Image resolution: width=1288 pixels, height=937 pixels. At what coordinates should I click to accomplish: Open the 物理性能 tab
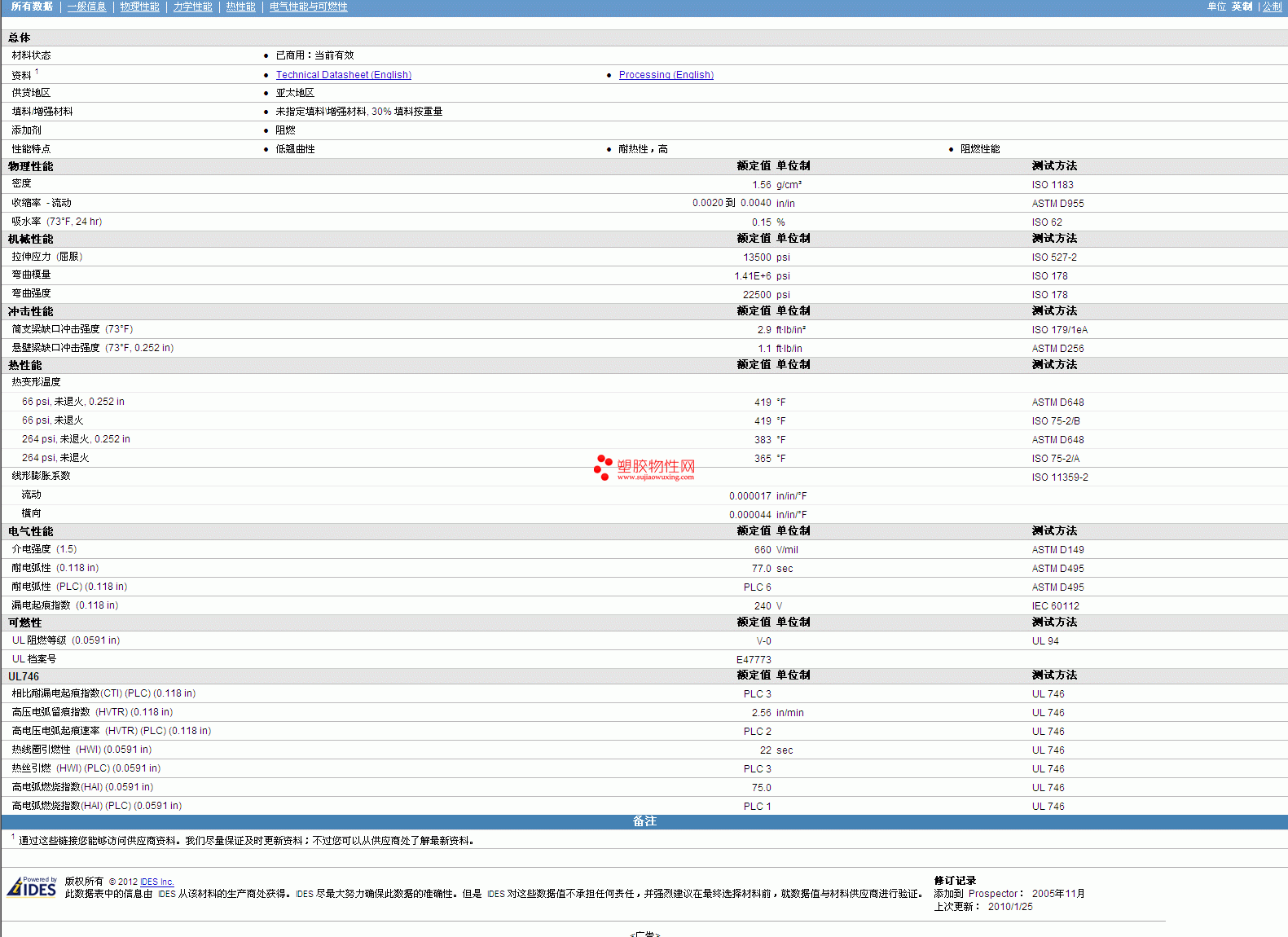click(139, 7)
